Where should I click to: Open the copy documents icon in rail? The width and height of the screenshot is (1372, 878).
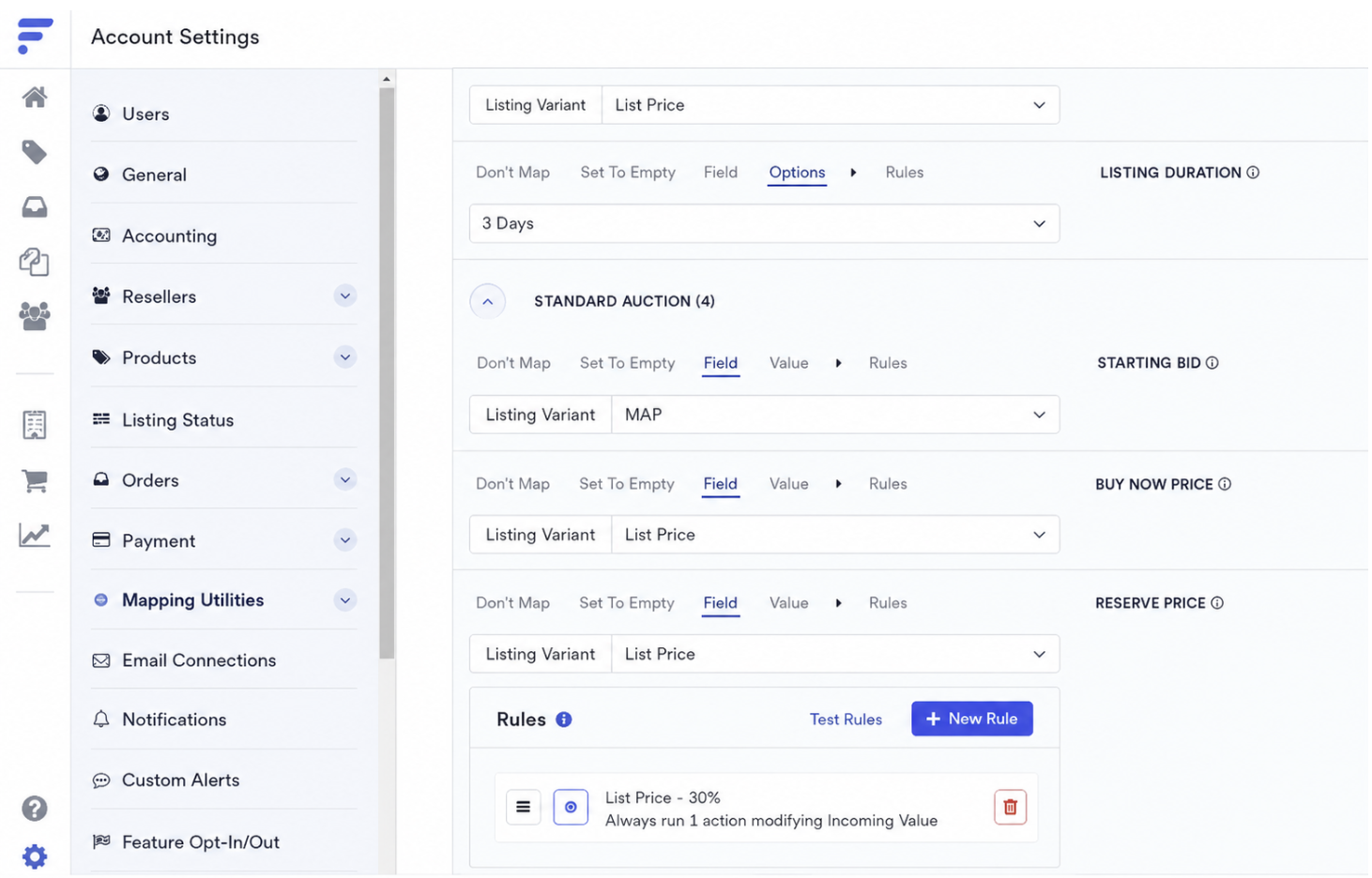pyautogui.click(x=35, y=262)
